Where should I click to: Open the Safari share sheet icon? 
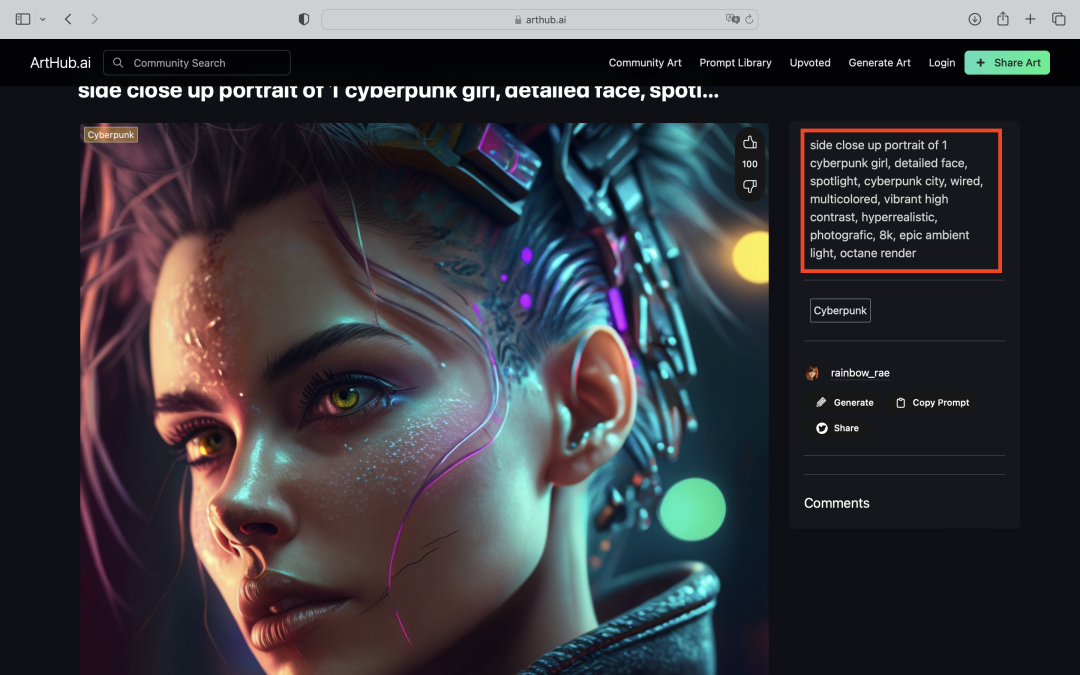pos(1003,19)
